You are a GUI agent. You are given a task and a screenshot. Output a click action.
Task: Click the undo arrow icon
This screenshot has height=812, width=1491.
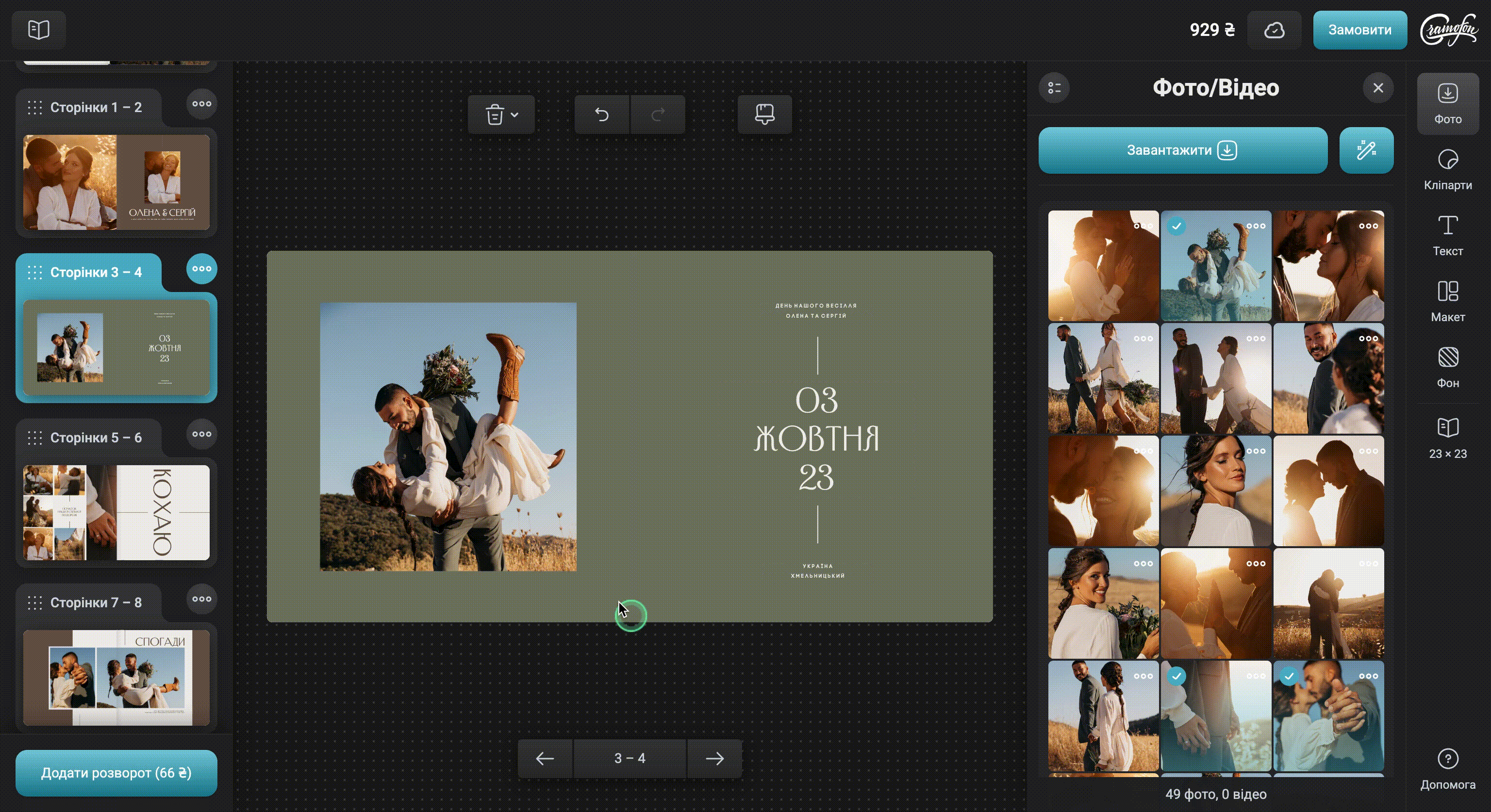pos(601,114)
